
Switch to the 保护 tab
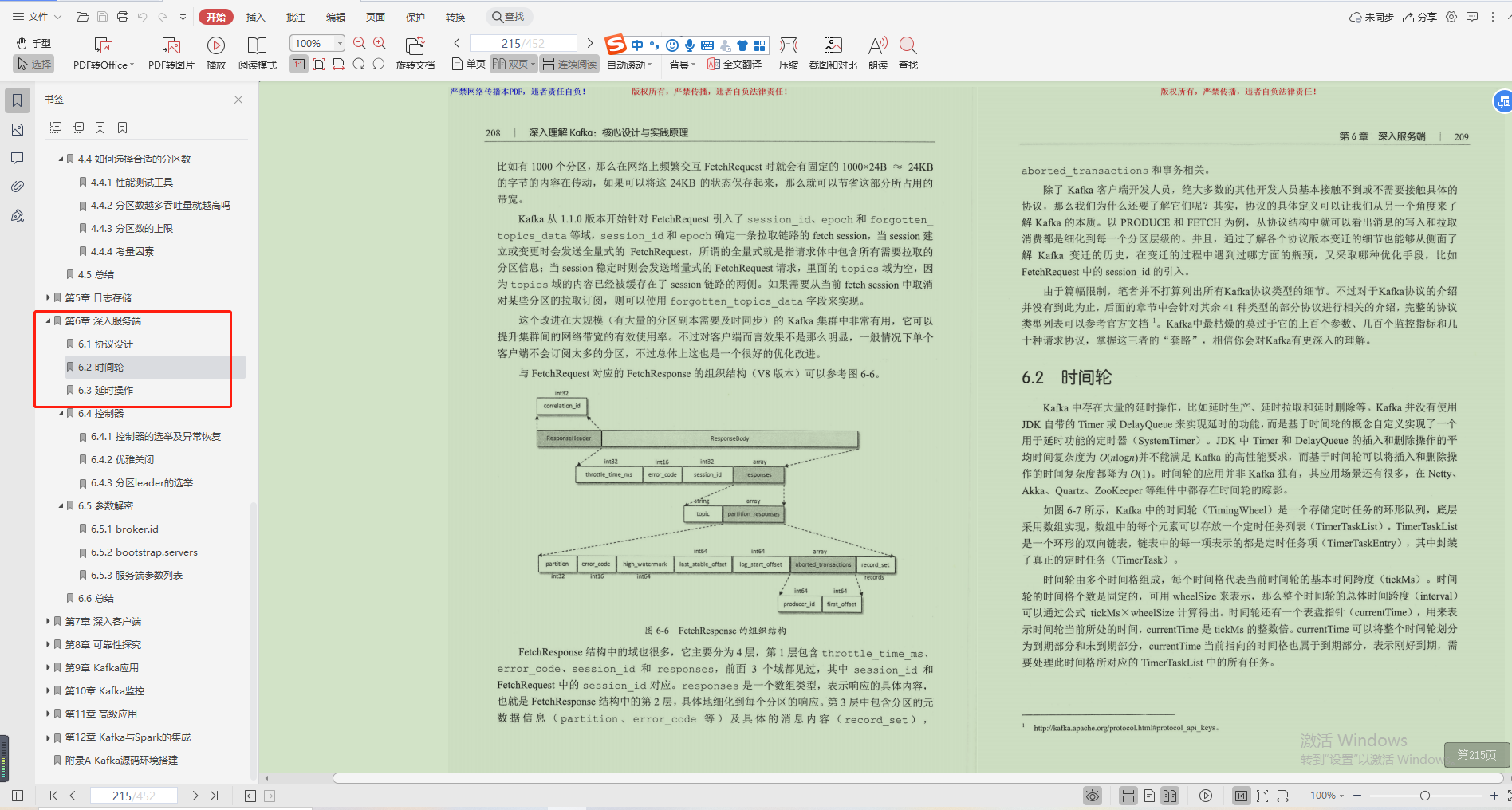(415, 17)
